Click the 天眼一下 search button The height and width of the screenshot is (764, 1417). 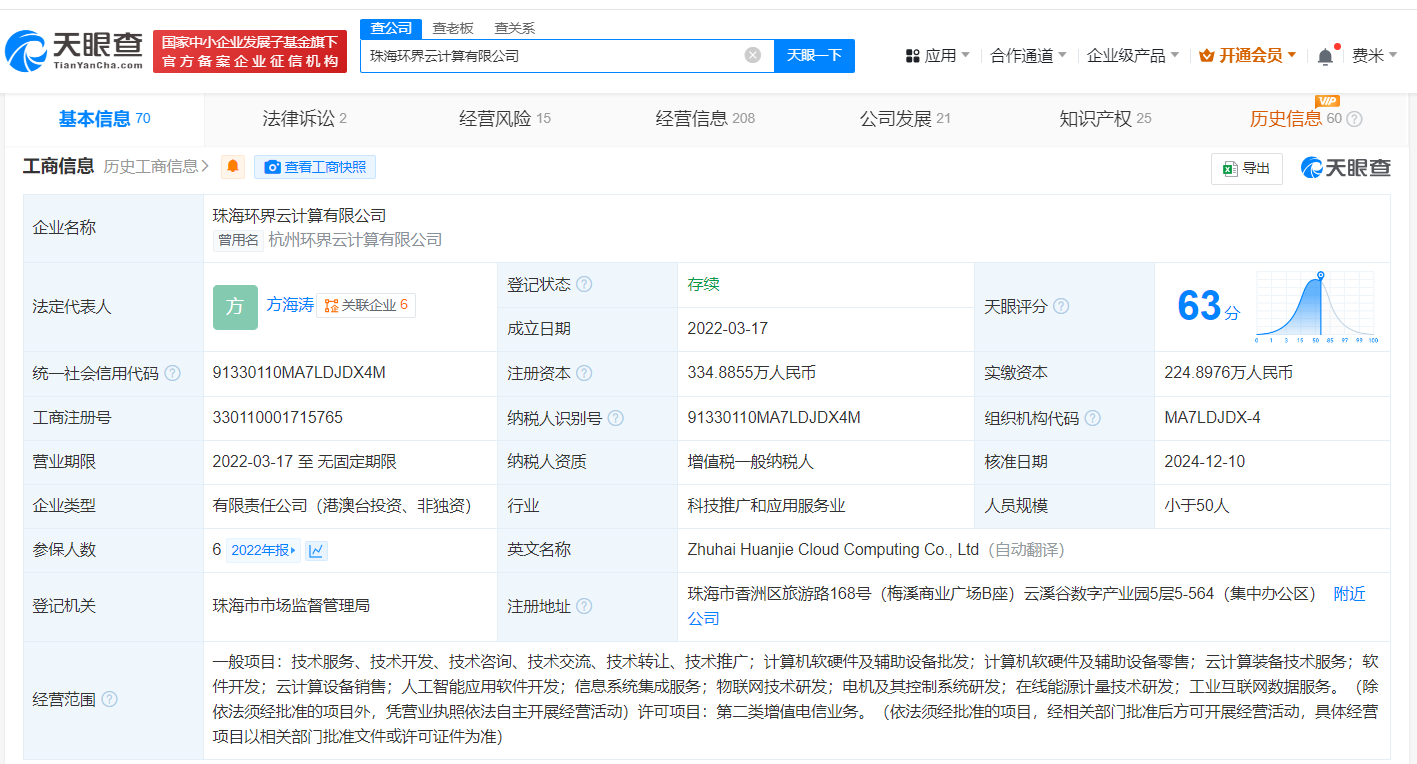pos(814,56)
